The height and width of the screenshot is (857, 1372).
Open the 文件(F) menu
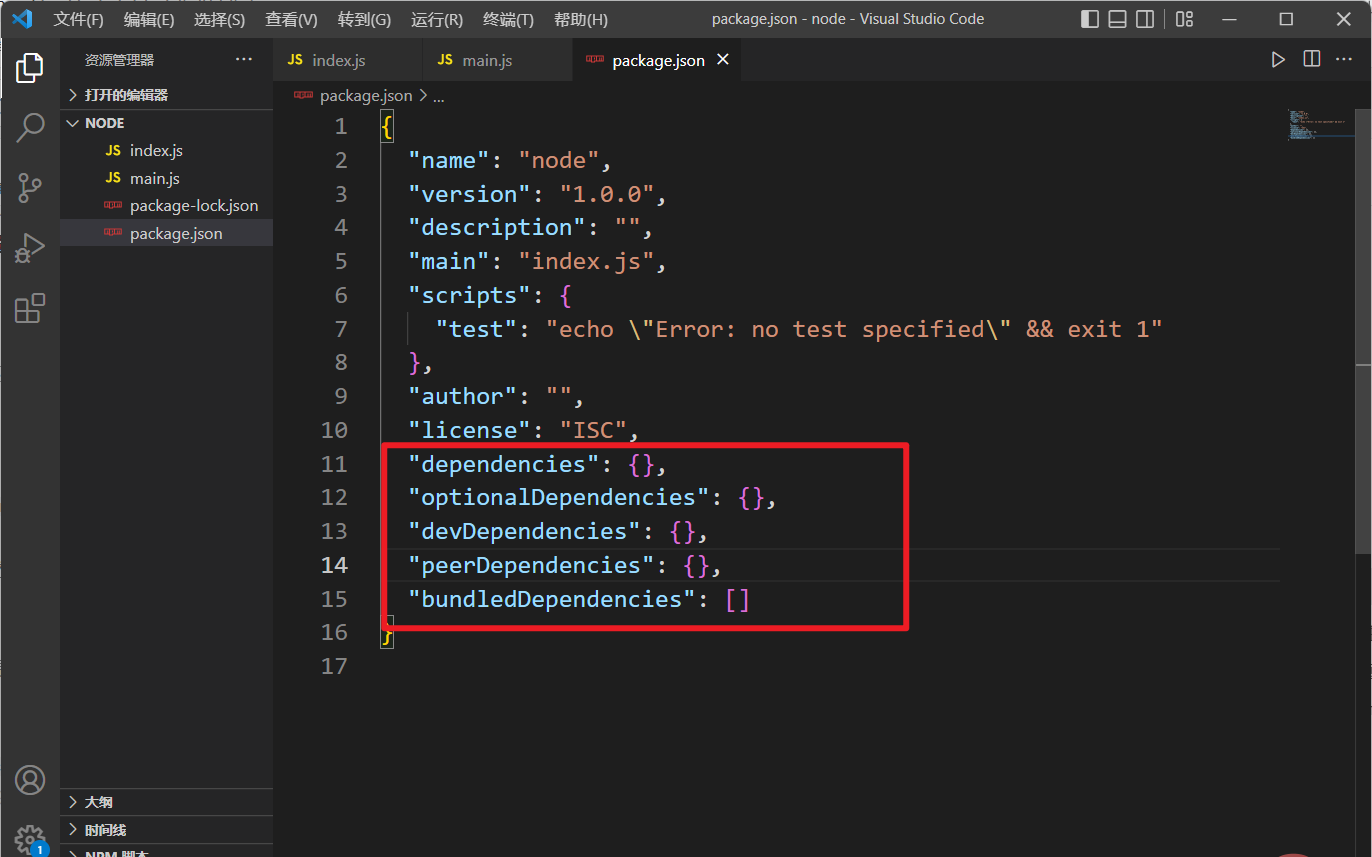(78, 20)
